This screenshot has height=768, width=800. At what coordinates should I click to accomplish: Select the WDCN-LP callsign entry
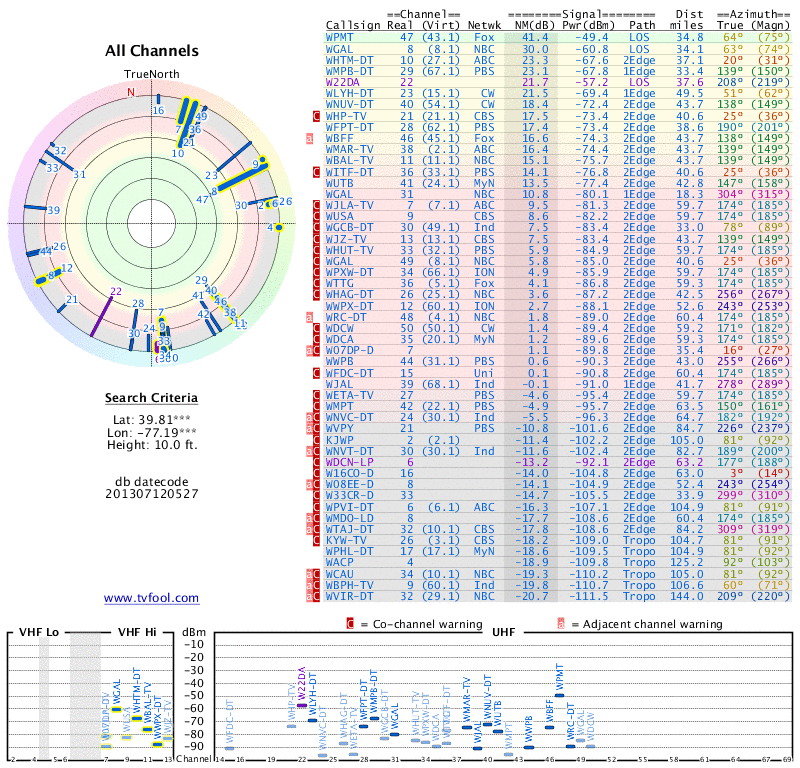(x=348, y=461)
